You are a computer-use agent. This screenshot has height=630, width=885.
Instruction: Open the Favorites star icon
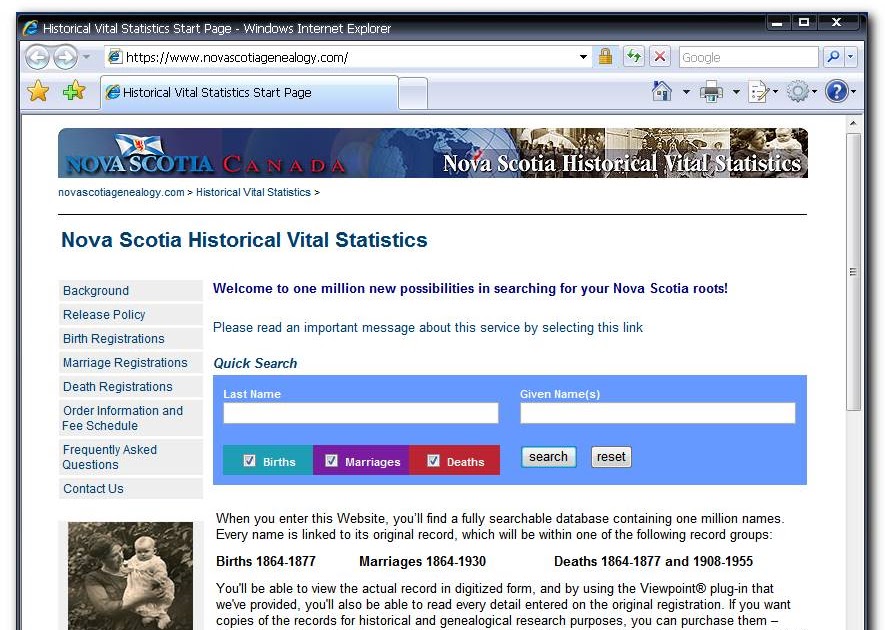[x=38, y=90]
